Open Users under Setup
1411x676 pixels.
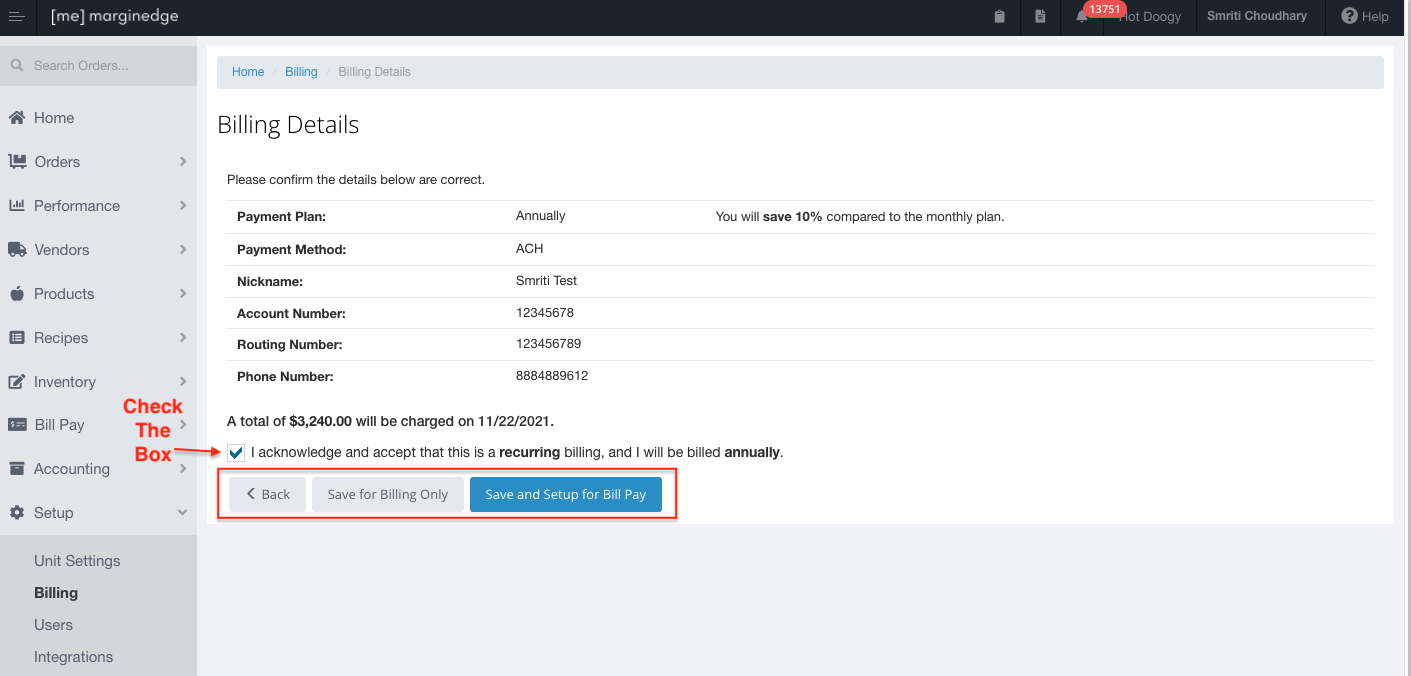tap(53, 625)
